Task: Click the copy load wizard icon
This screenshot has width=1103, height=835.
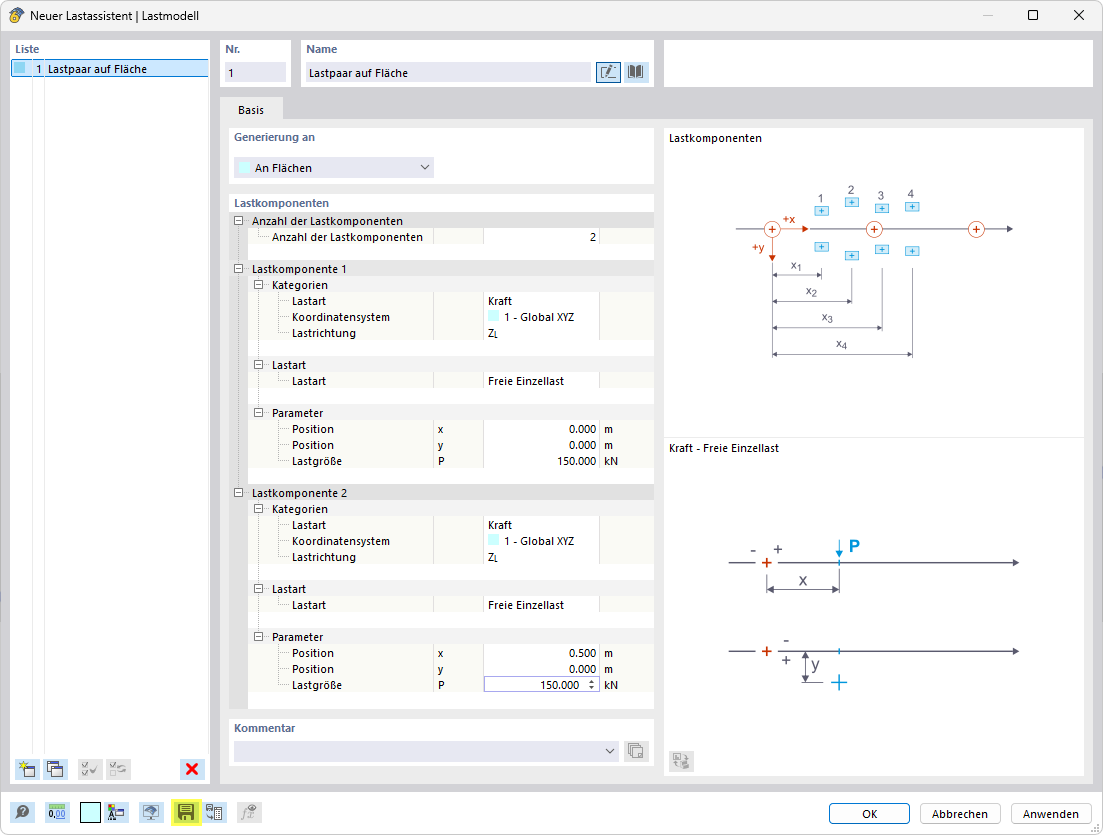Action: pyautogui.click(x=55, y=769)
